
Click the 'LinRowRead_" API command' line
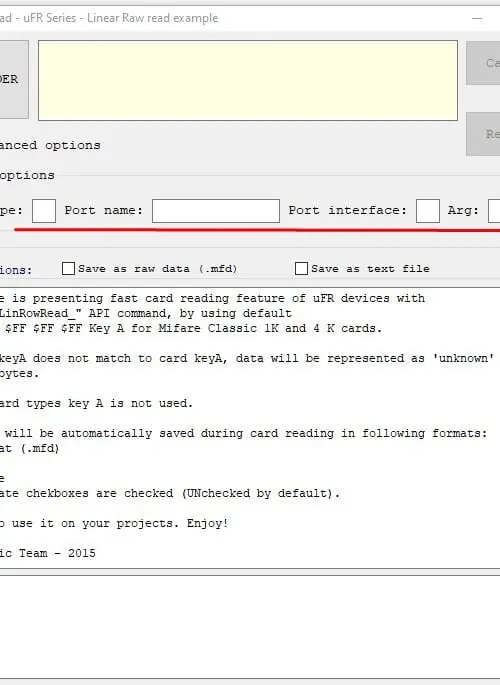coord(145,313)
